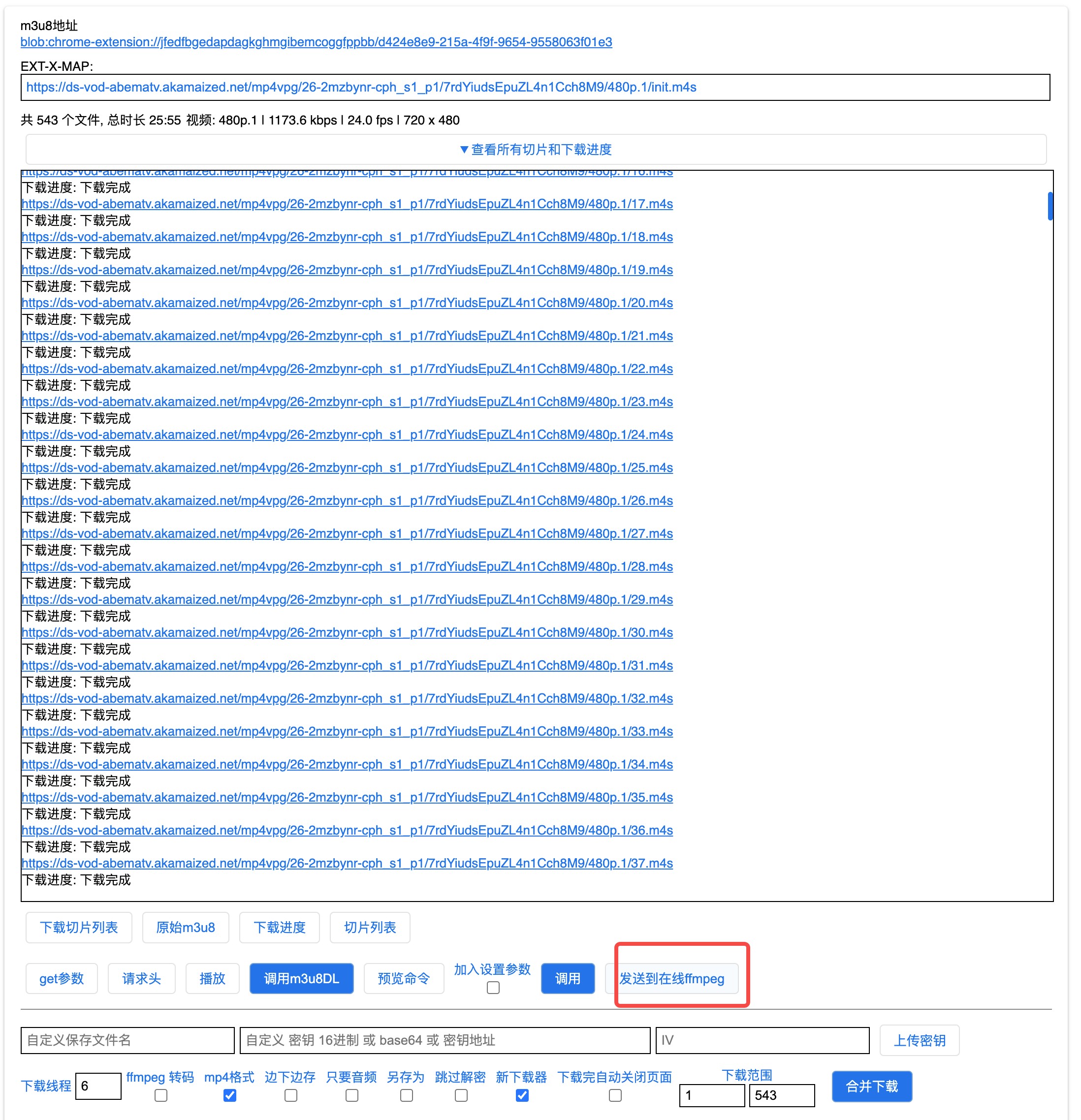Screen dimensions: 1081x1120
Task: Open segment link ending in 17.m4s
Action: click(347, 204)
